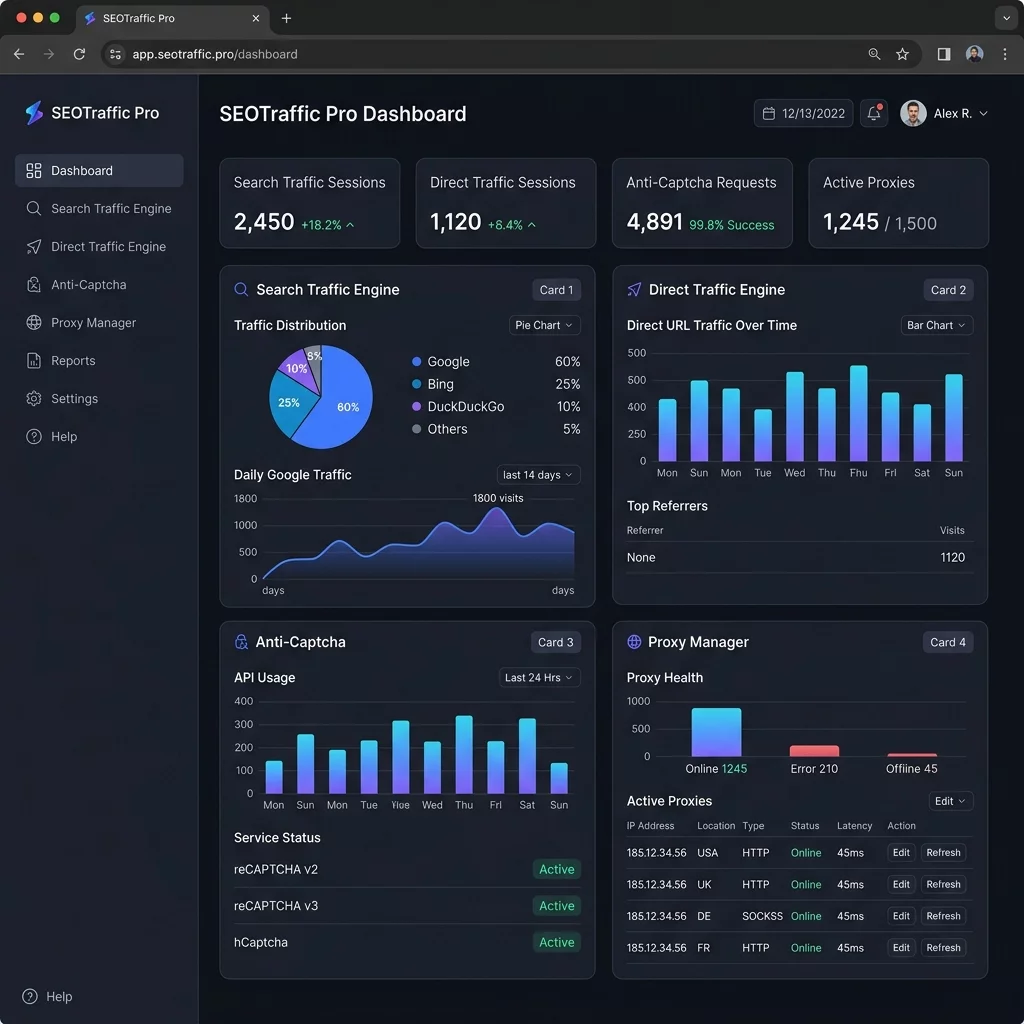The image size is (1024, 1024).
Task: Click the bottom Help question-mark icon
Action: [30, 996]
